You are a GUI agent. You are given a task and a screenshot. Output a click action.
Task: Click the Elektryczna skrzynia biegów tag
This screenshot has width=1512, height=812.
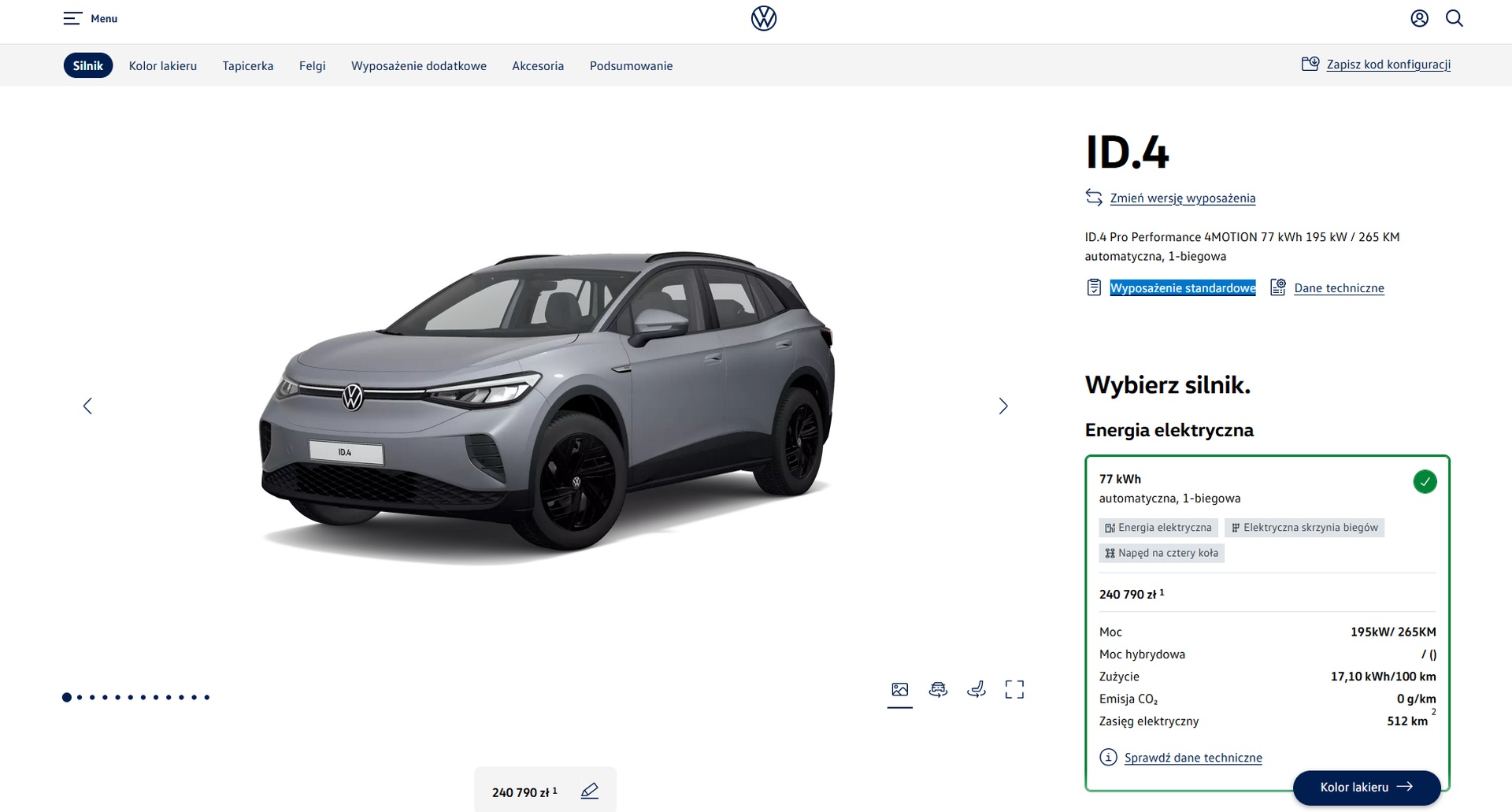[x=1304, y=528]
